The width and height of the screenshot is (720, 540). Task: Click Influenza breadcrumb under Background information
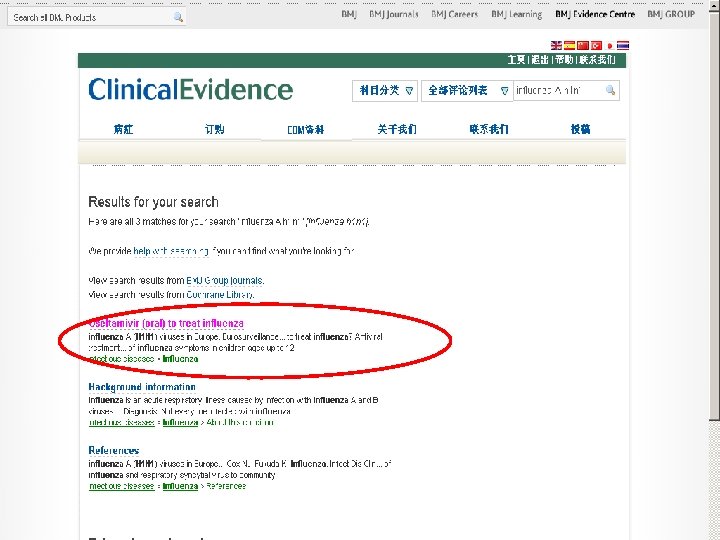[x=180, y=422]
